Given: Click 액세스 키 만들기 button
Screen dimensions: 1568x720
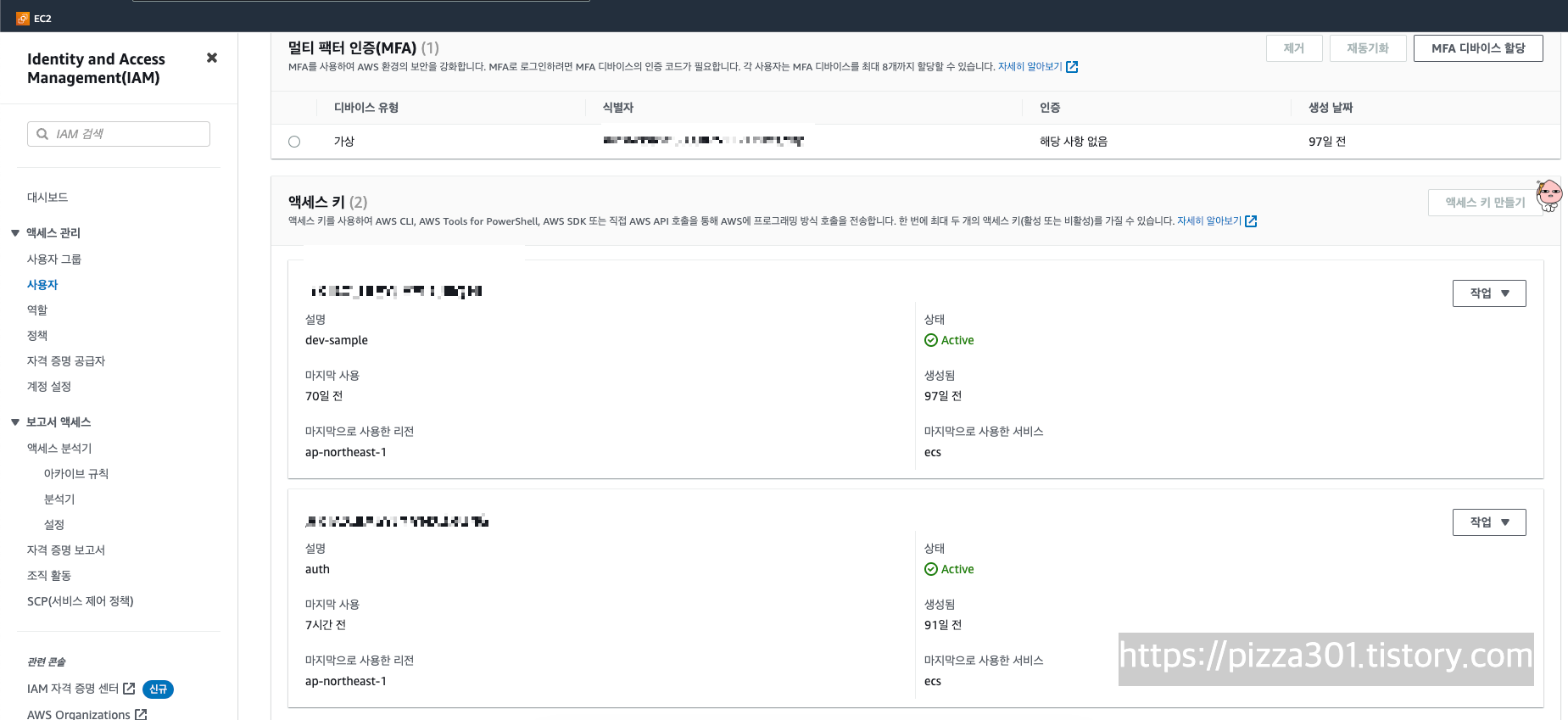Looking at the screenshot, I should (1485, 203).
